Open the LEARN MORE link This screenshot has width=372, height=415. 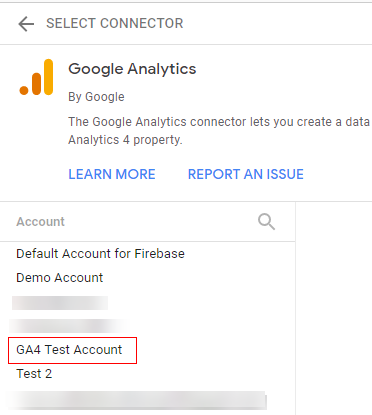coord(112,174)
